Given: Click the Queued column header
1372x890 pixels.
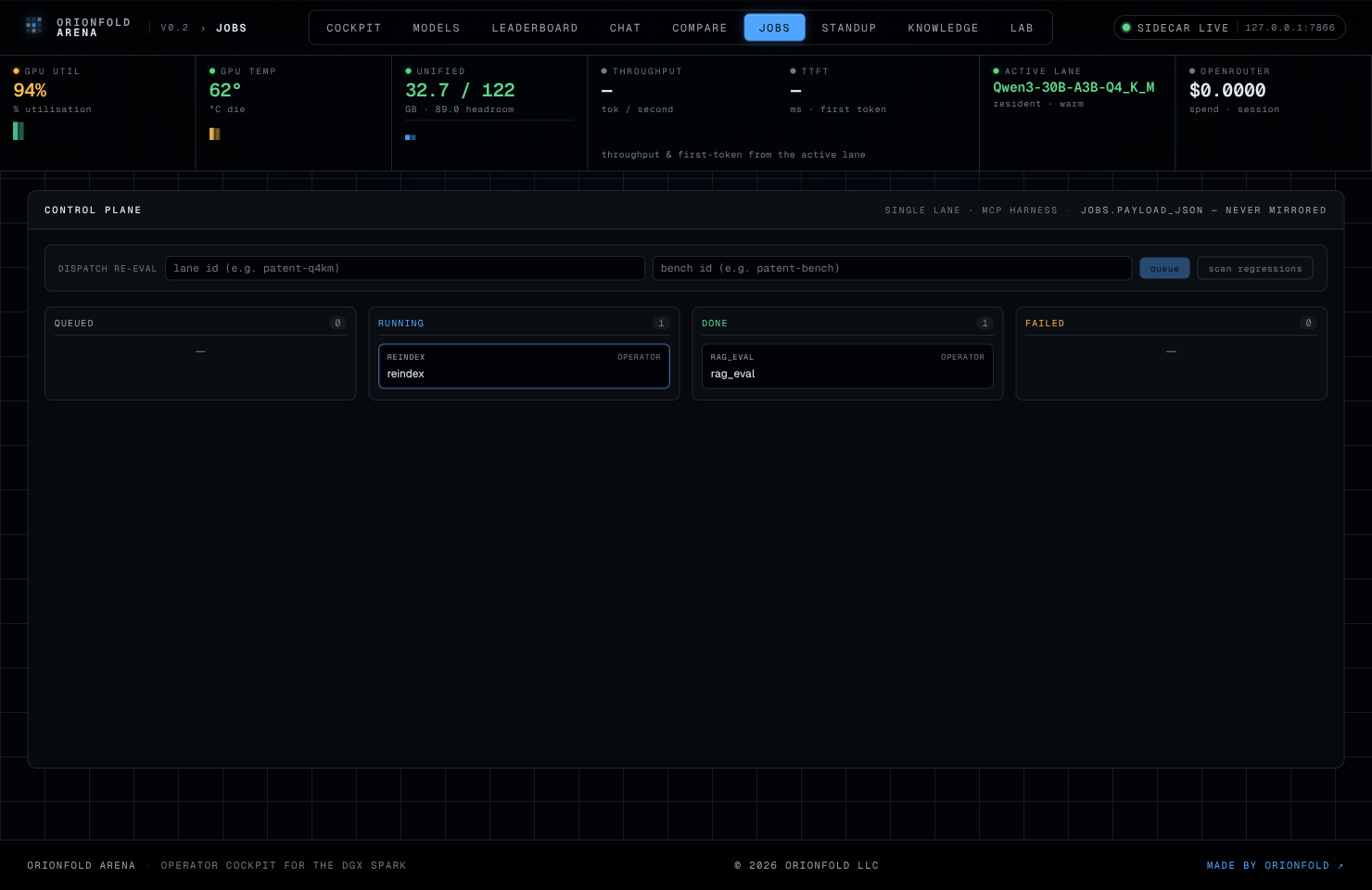Looking at the screenshot, I should [74, 324].
